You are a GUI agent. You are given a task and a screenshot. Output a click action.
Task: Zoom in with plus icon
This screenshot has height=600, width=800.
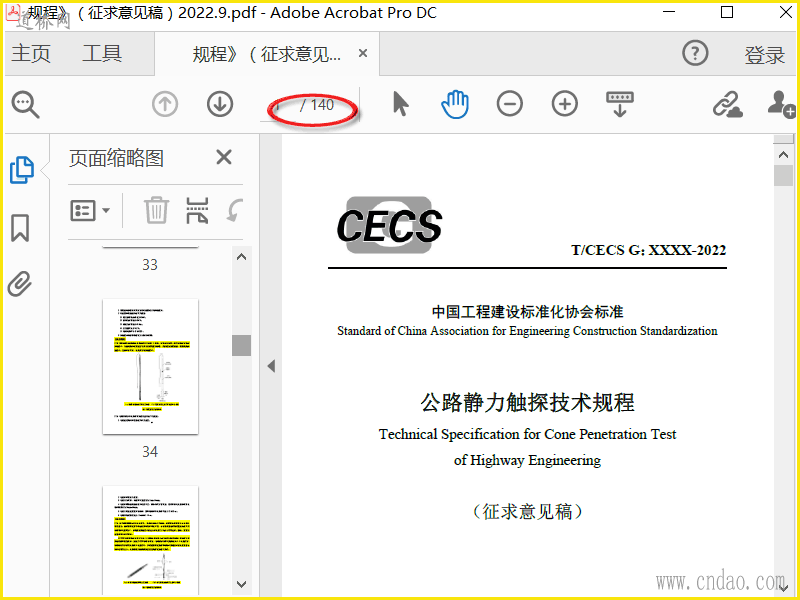[565, 104]
